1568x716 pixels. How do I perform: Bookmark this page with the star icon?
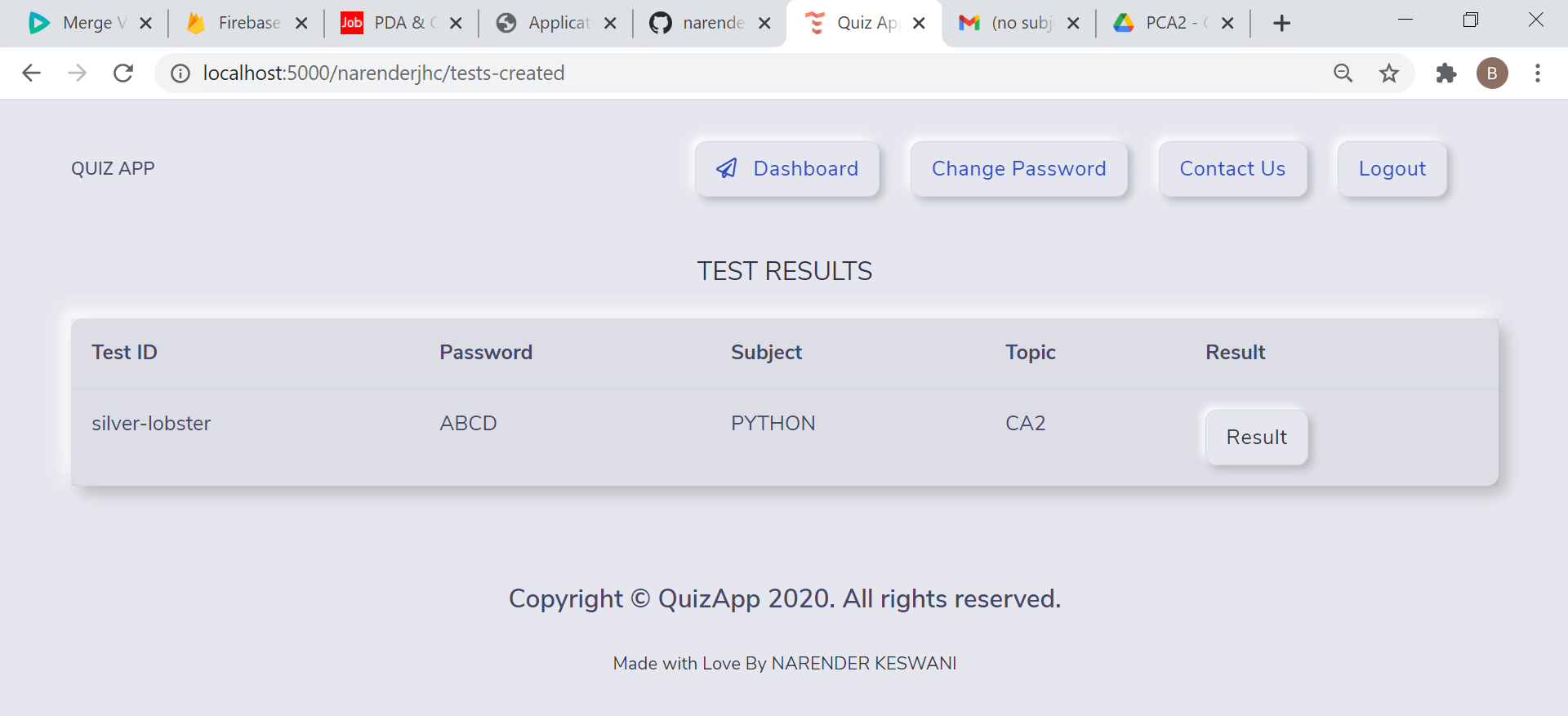[x=1388, y=73]
